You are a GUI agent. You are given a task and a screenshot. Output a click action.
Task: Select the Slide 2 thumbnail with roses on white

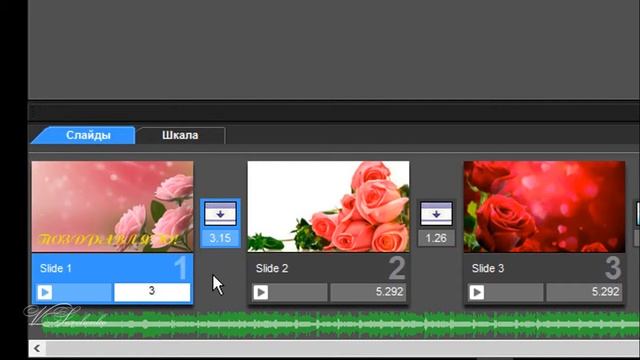pos(329,206)
